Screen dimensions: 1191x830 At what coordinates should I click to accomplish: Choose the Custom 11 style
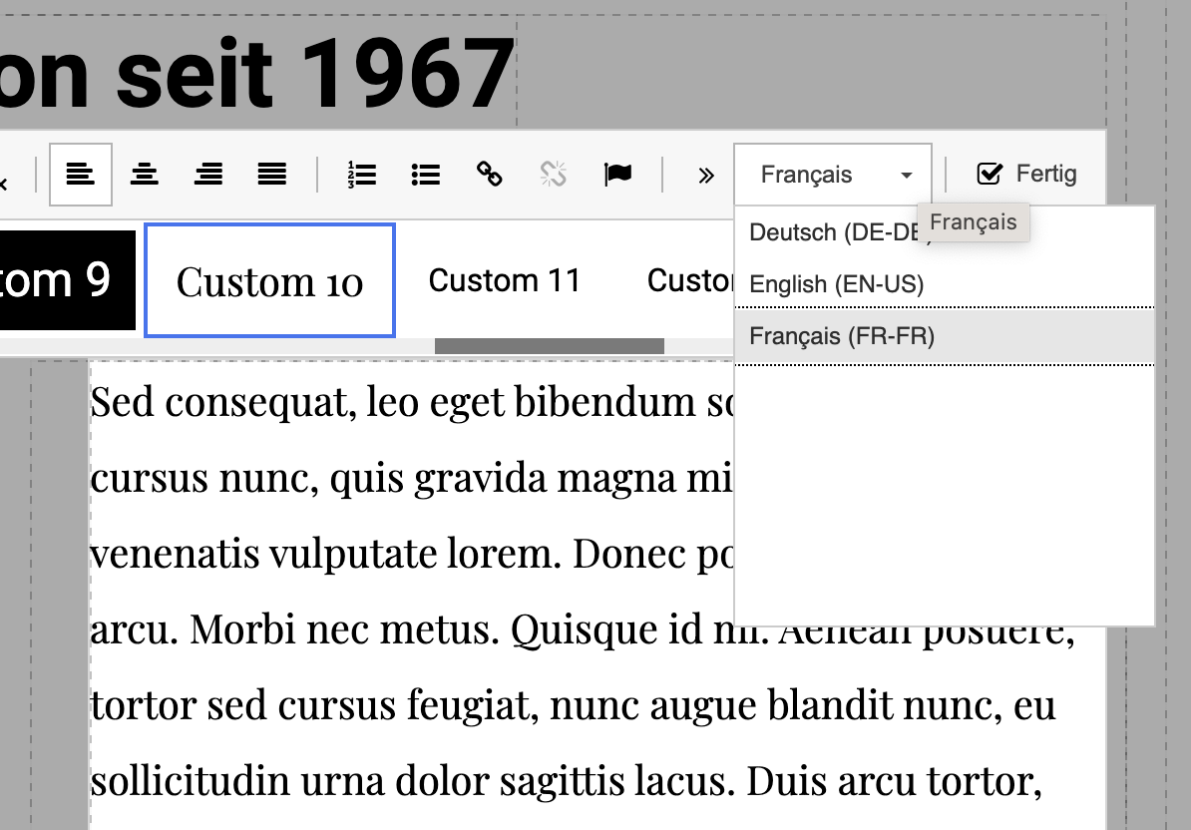504,281
